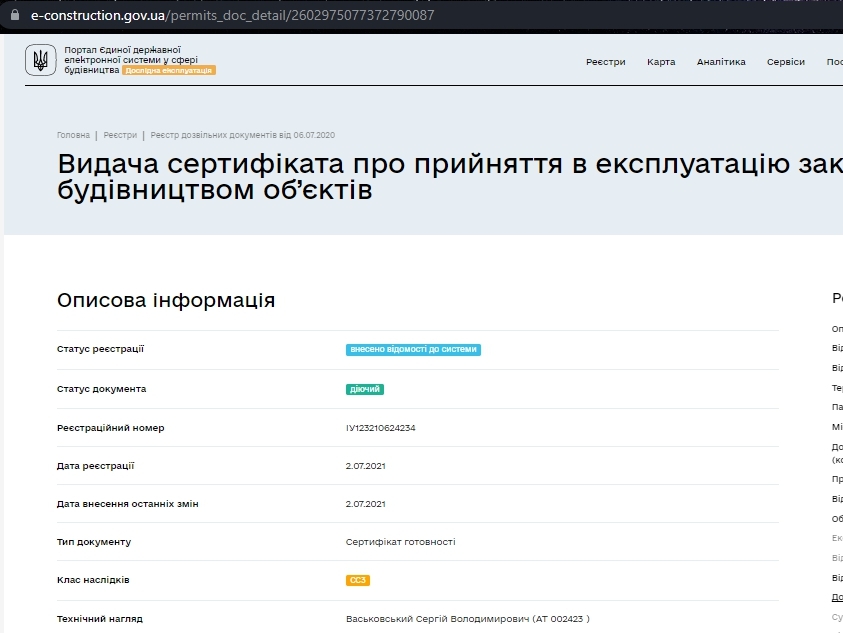Click the 'Дата реєстрації' label
The image size is (843, 633).
(96, 466)
